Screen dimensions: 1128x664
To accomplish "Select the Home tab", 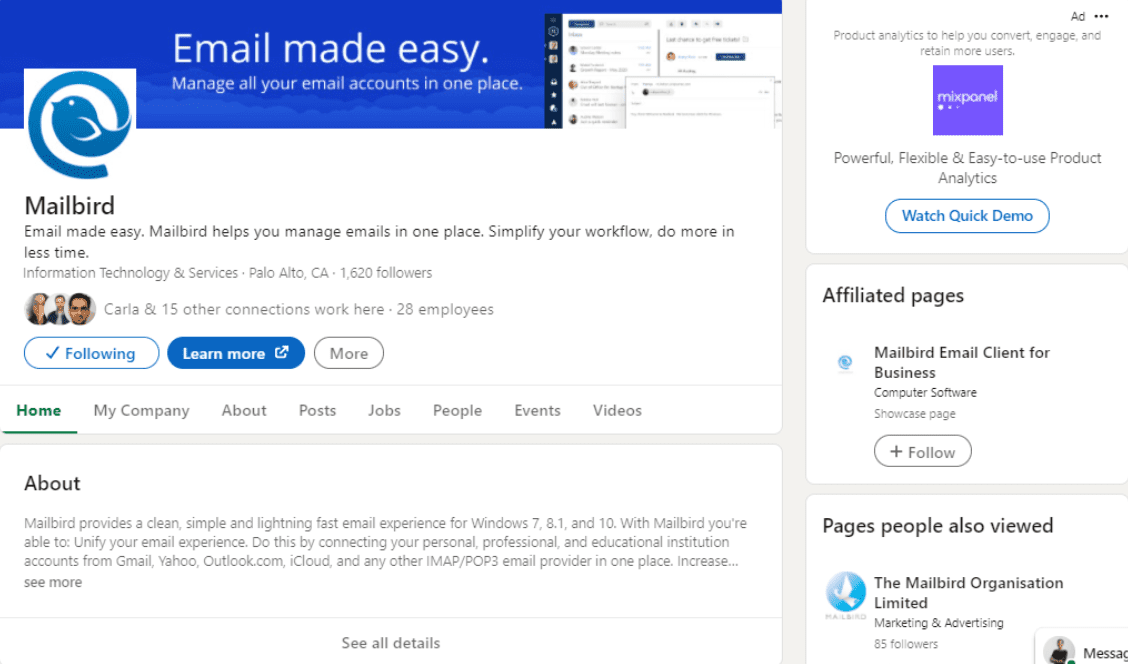I will tap(39, 410).
